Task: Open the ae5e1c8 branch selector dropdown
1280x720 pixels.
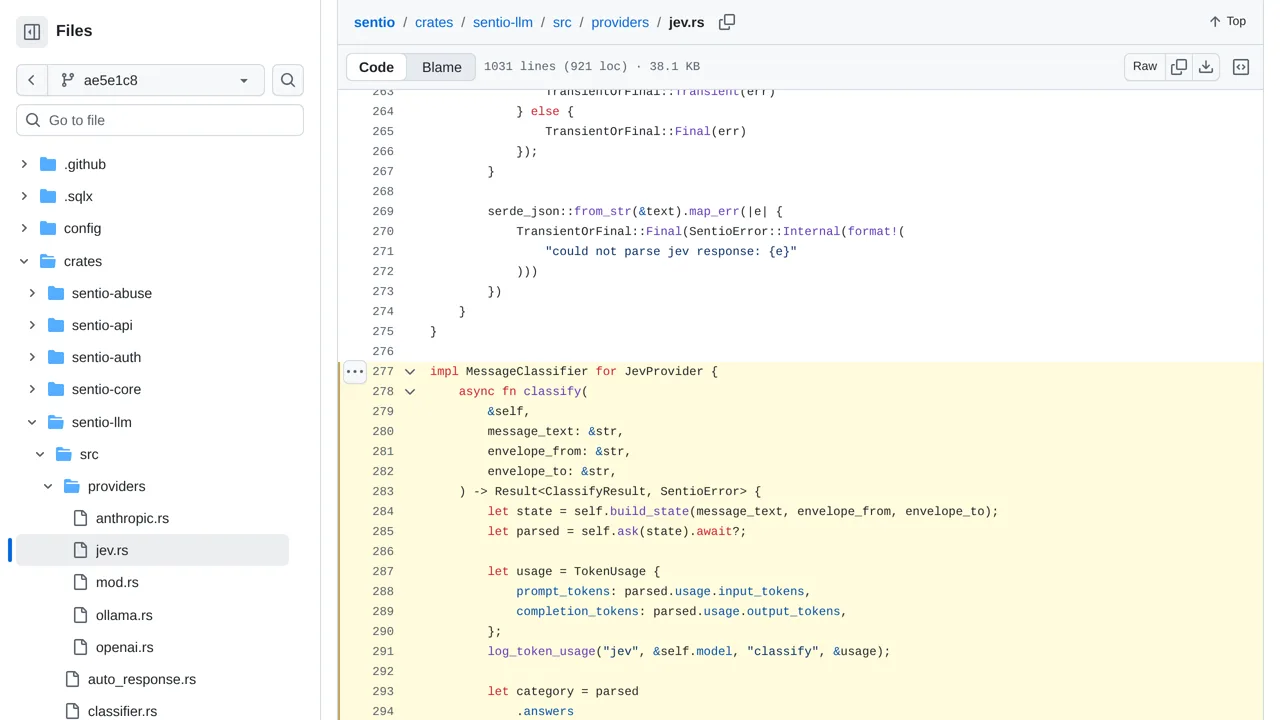Action: (x=155, y=80)
